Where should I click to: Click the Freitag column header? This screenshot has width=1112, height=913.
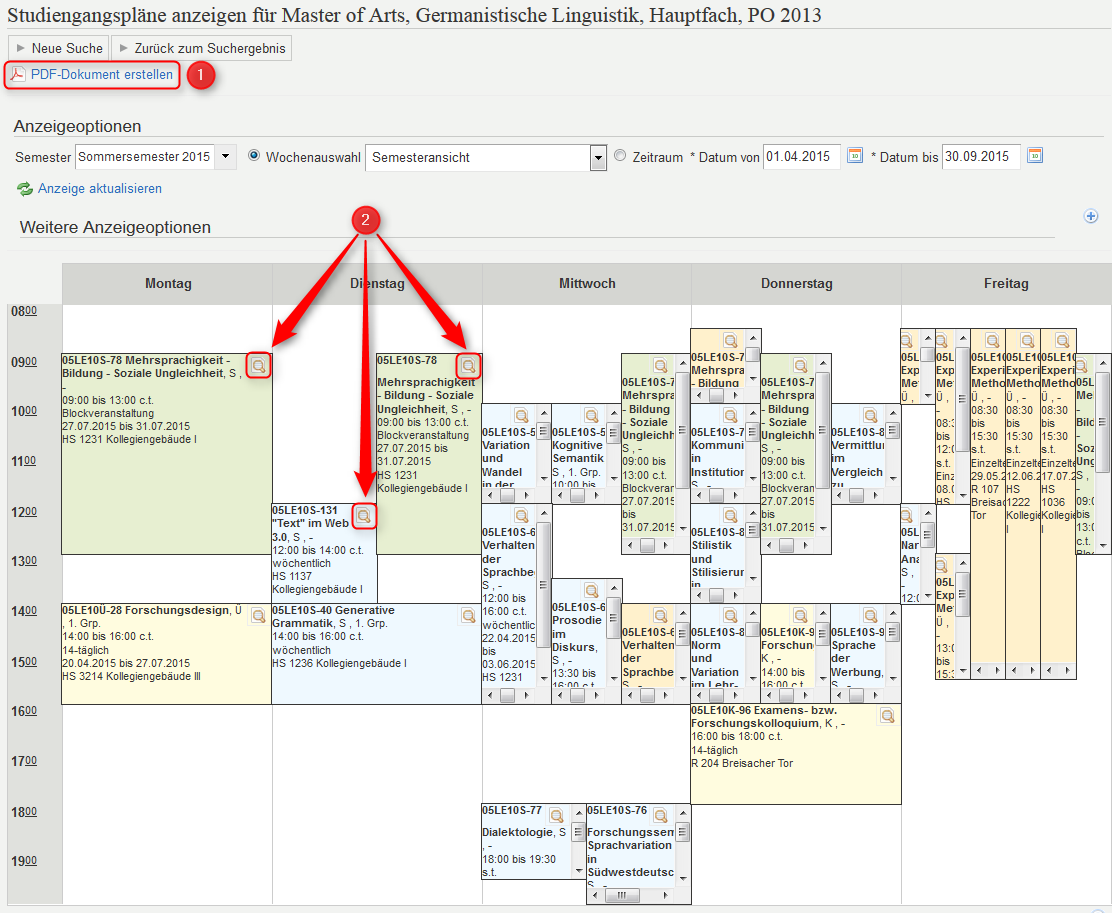pos(1006,284)
